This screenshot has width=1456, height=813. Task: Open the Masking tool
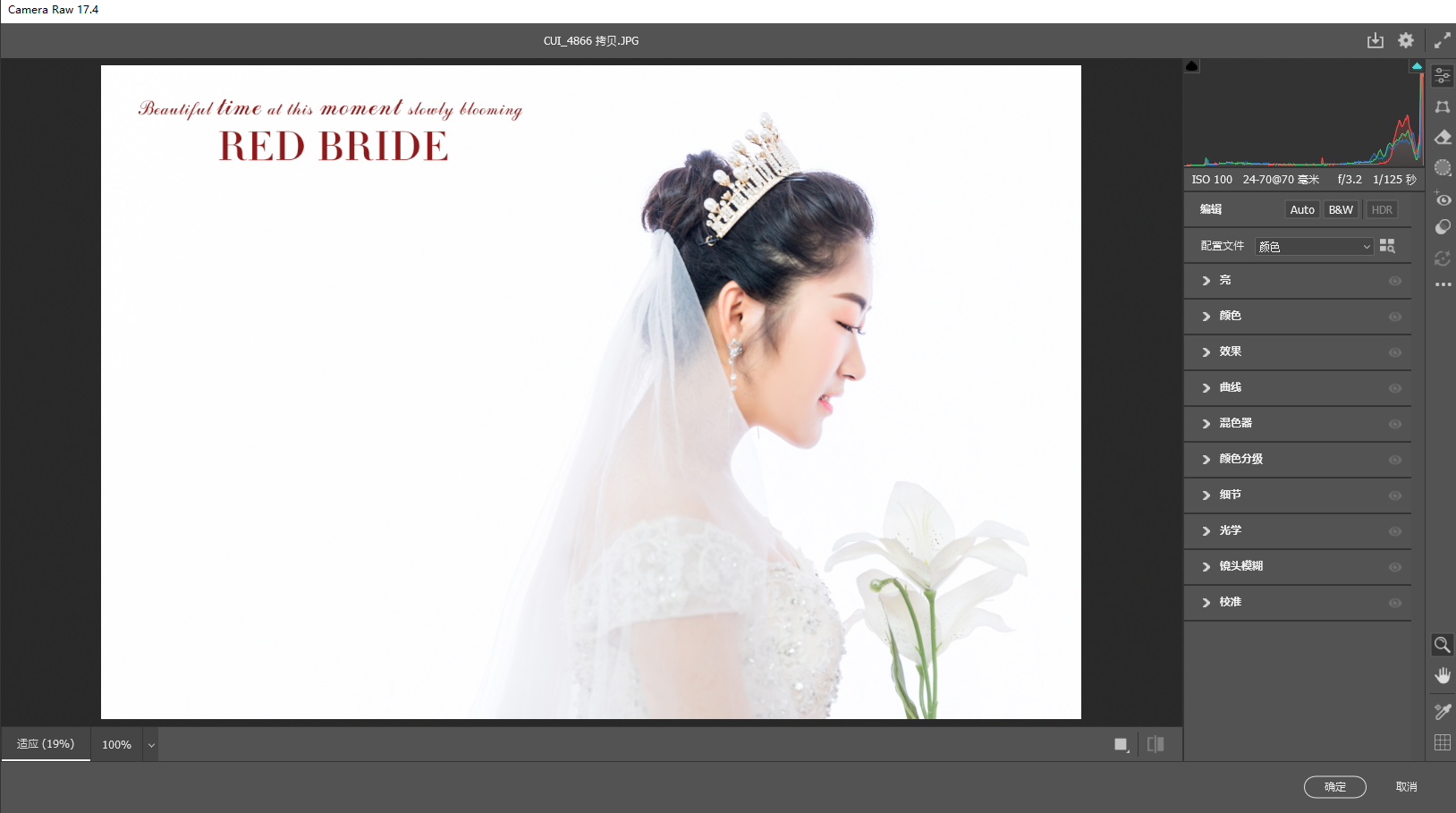tap(1442, 168)
